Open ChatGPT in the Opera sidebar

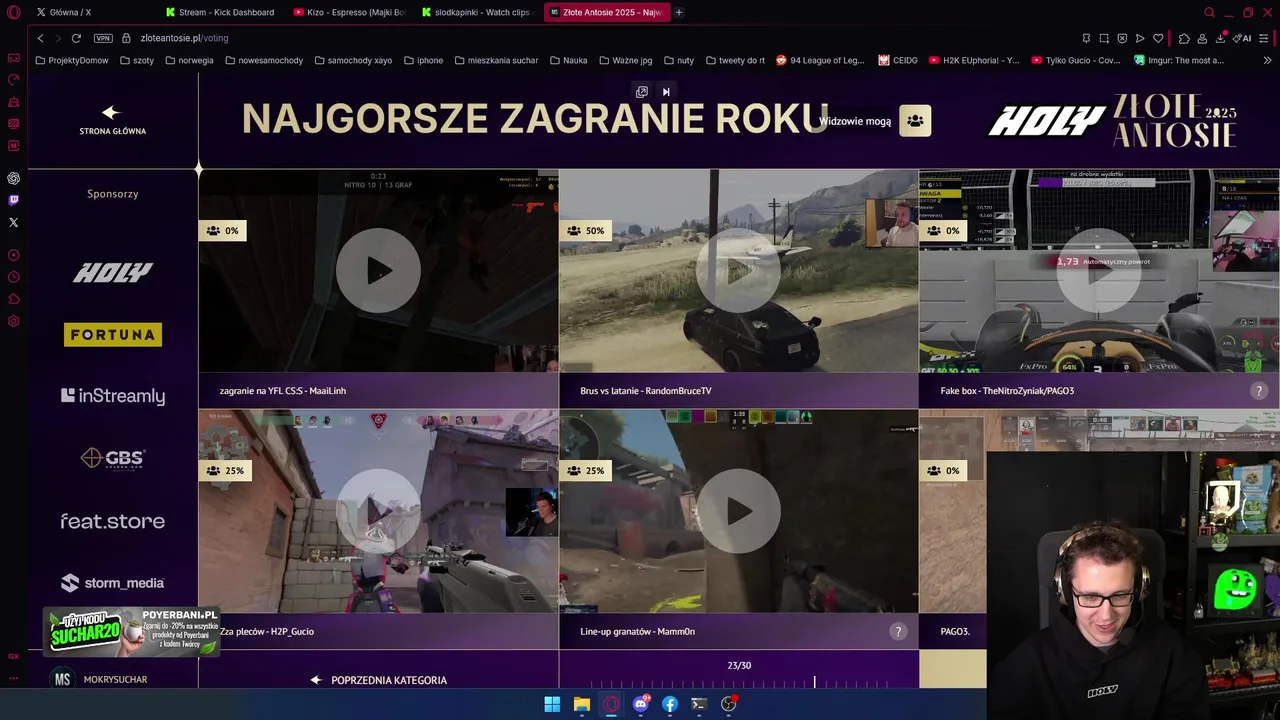pos(14,178)
